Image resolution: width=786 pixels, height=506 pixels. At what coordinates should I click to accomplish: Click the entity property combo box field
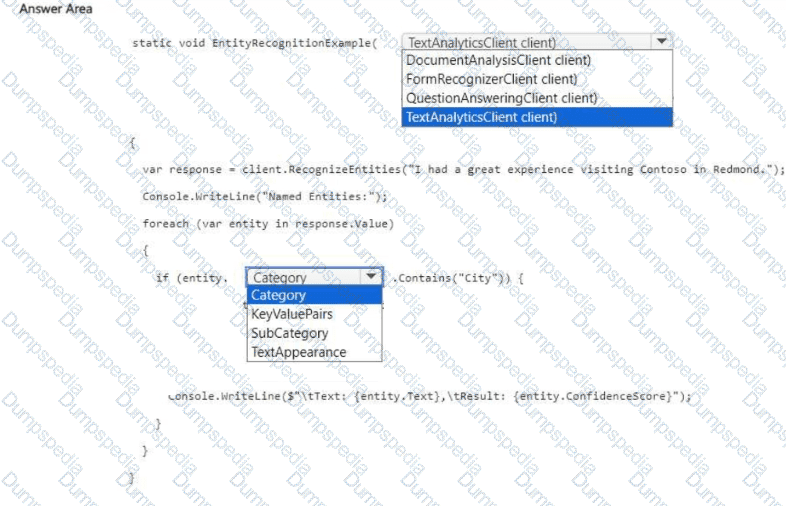click(303, 277)
